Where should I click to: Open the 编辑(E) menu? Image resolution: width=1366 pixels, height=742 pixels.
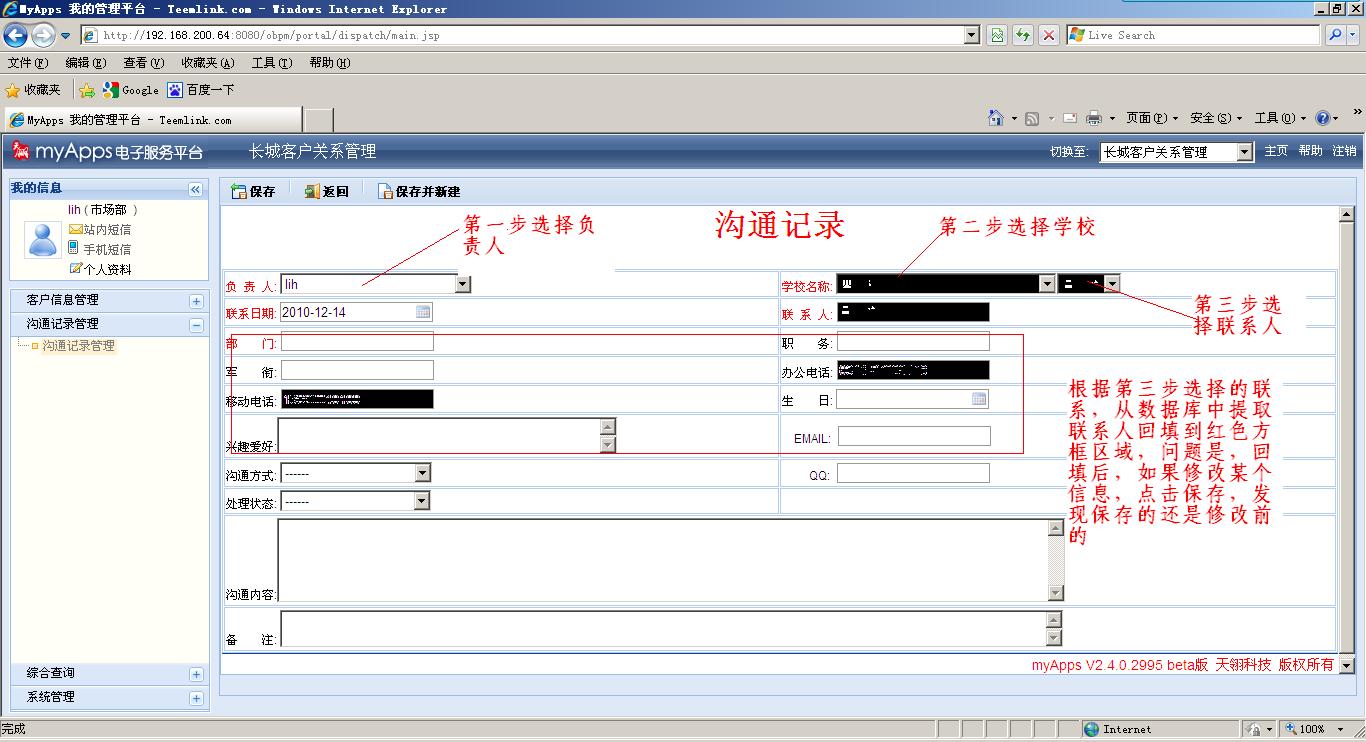click(x=85, y=63)
